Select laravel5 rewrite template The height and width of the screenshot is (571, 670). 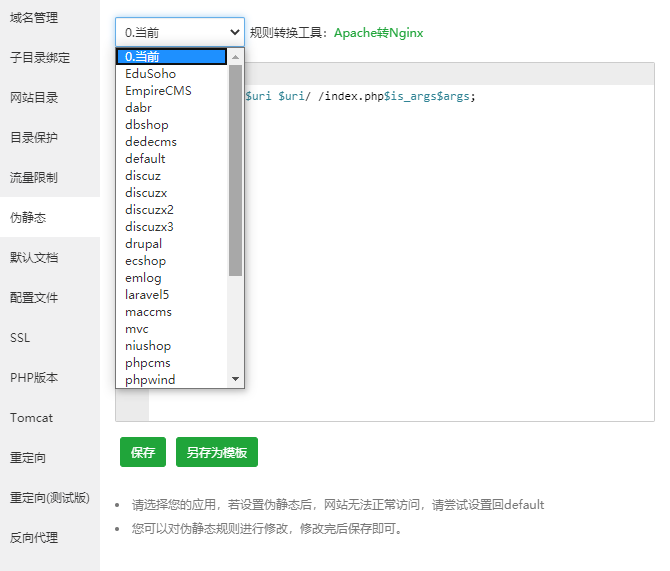tap(171, 295)
